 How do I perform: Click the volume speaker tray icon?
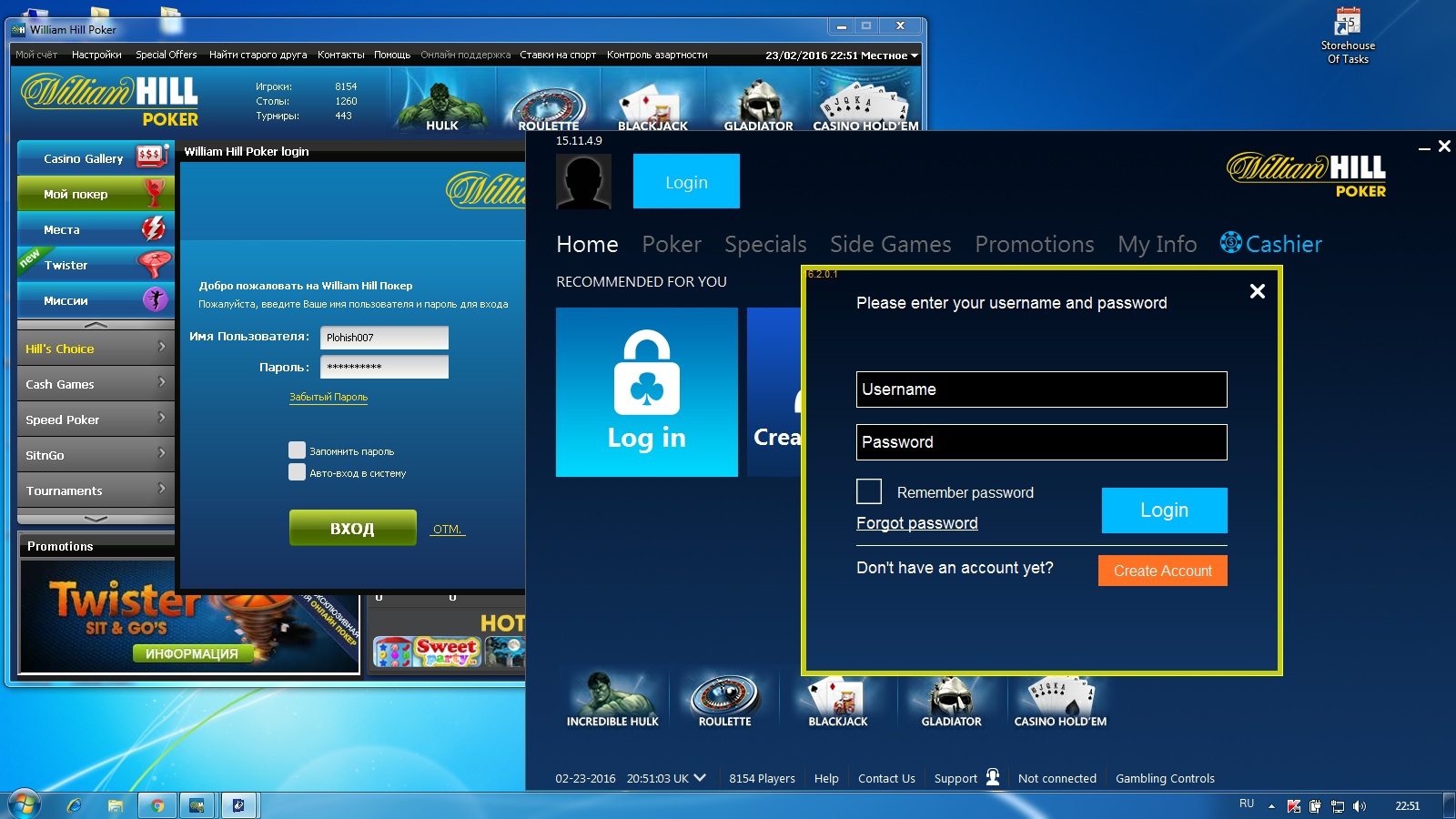[1360, 806]
